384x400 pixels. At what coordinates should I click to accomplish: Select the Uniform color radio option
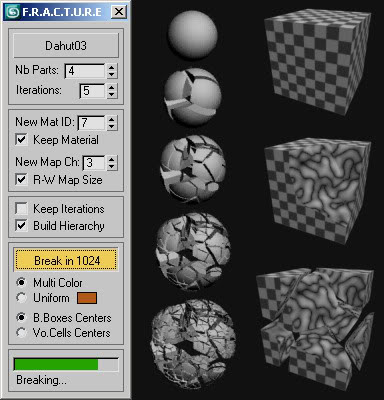pos(22,298)
